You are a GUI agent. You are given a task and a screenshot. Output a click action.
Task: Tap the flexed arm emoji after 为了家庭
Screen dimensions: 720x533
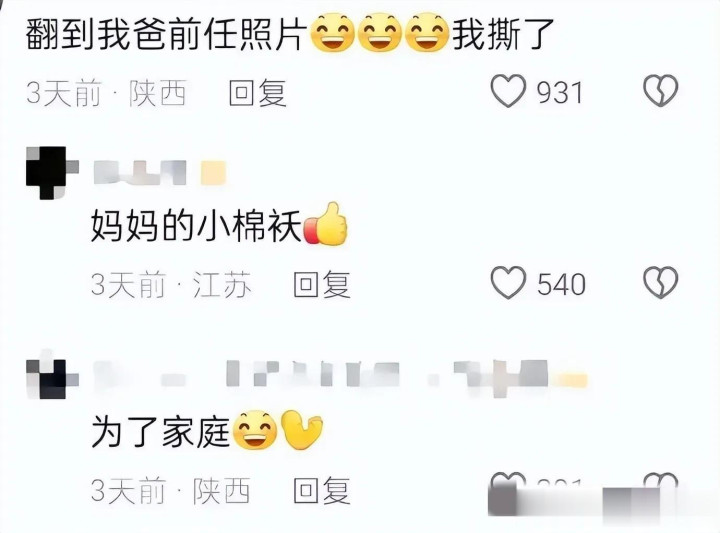click(x=302, y=430)
